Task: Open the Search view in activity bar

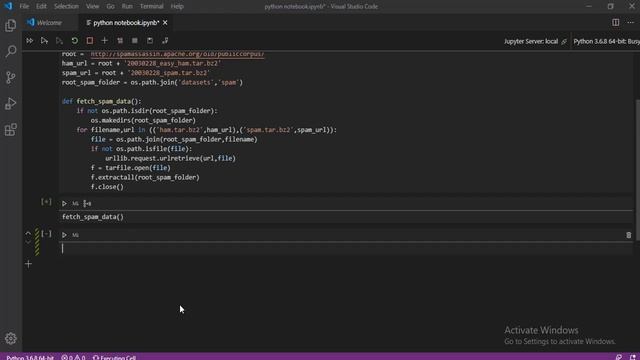Action: (11, 51)
